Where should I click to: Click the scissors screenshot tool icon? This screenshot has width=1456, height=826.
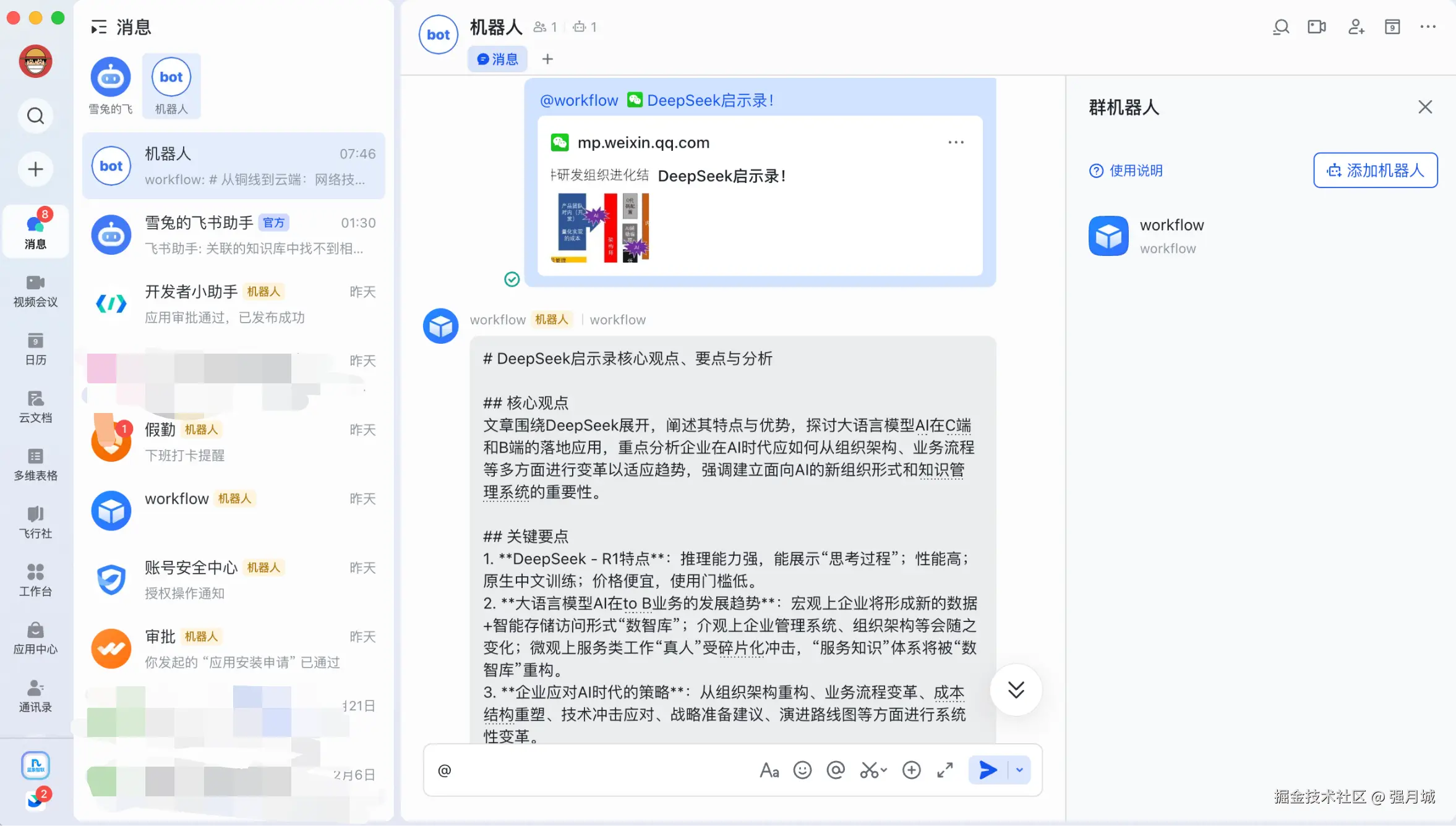(869, 770)
